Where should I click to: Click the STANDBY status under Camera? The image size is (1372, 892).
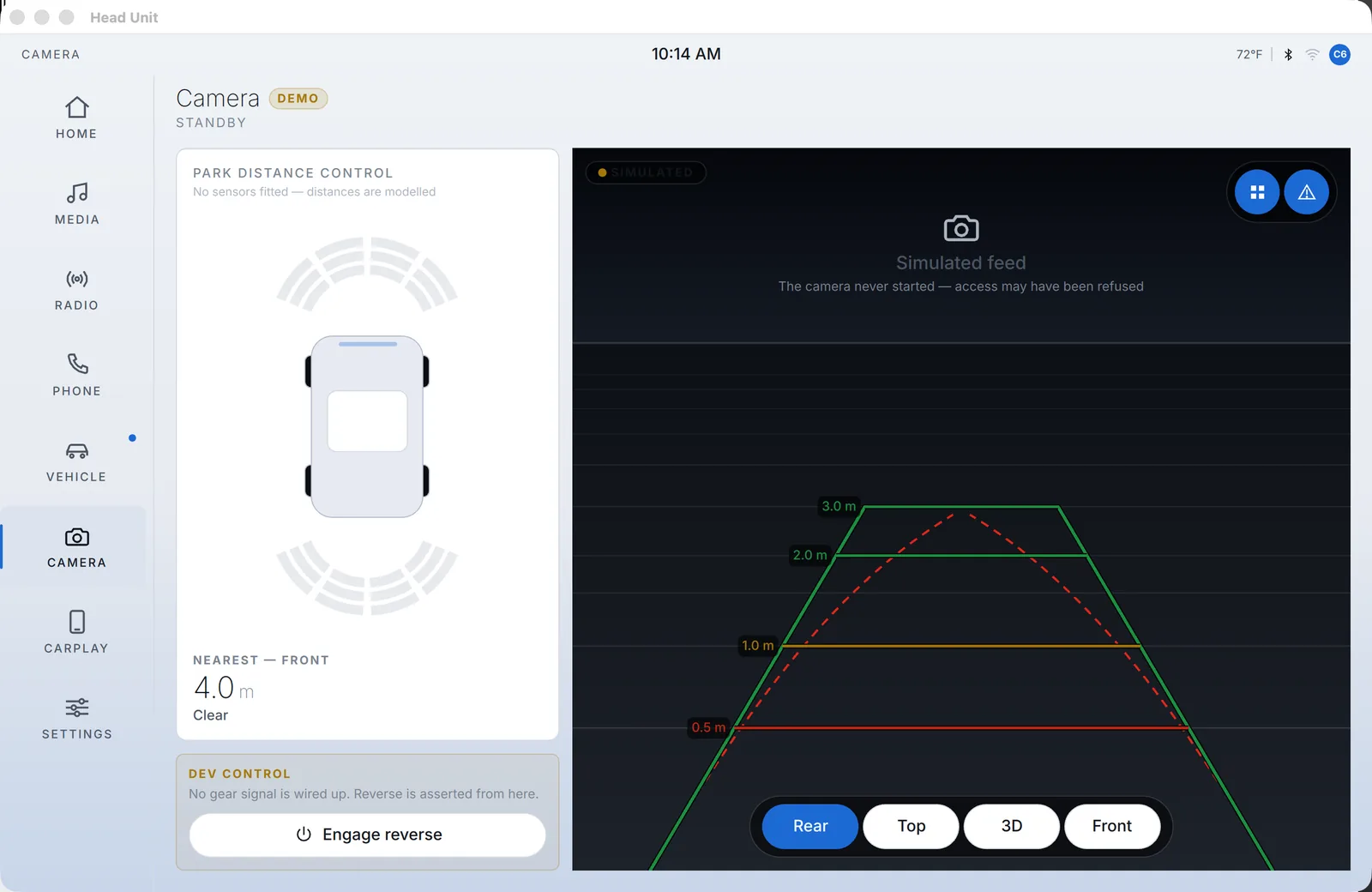point(211,123)
